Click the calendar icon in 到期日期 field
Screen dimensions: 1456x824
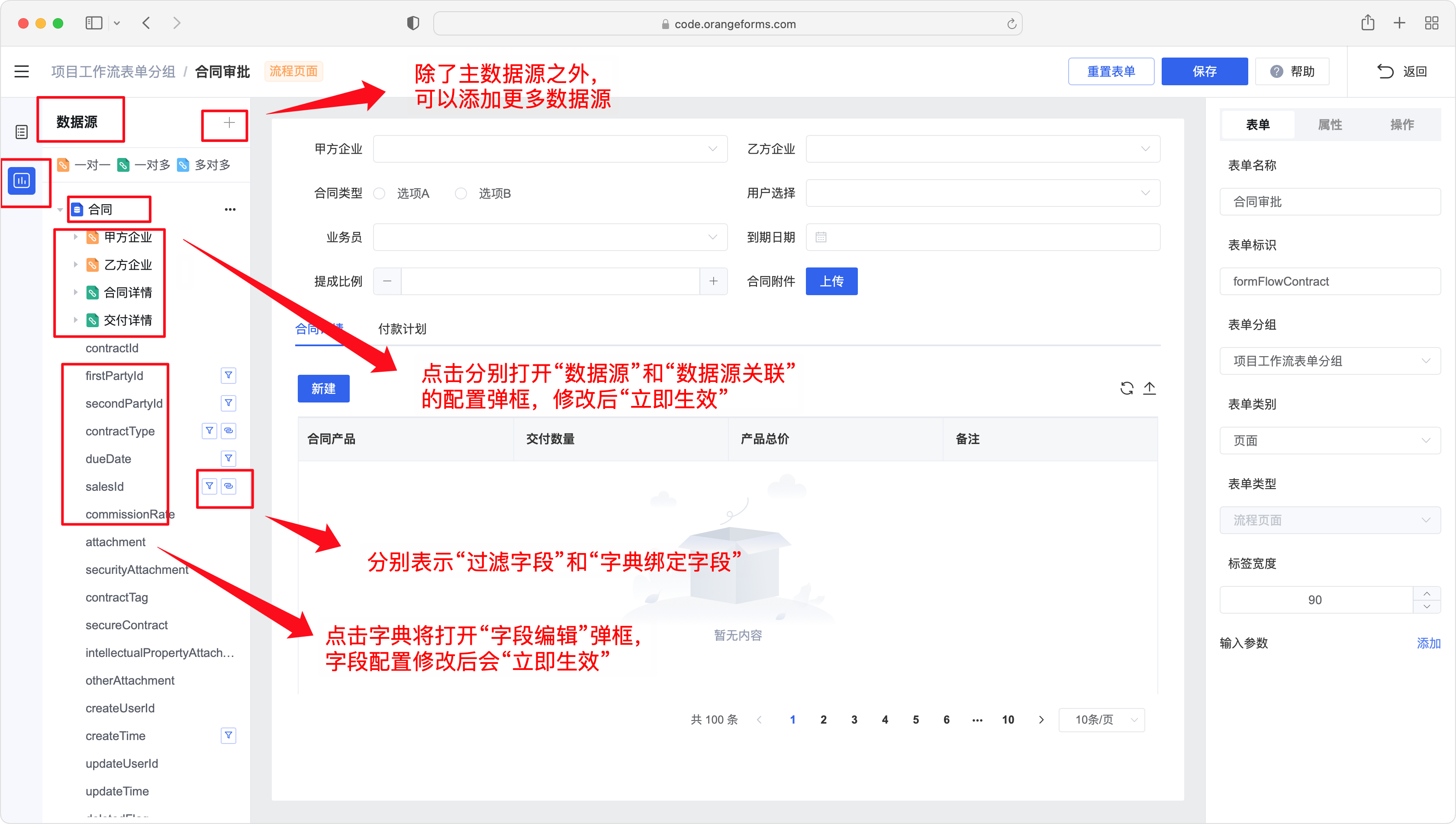[x=821, y=237]
